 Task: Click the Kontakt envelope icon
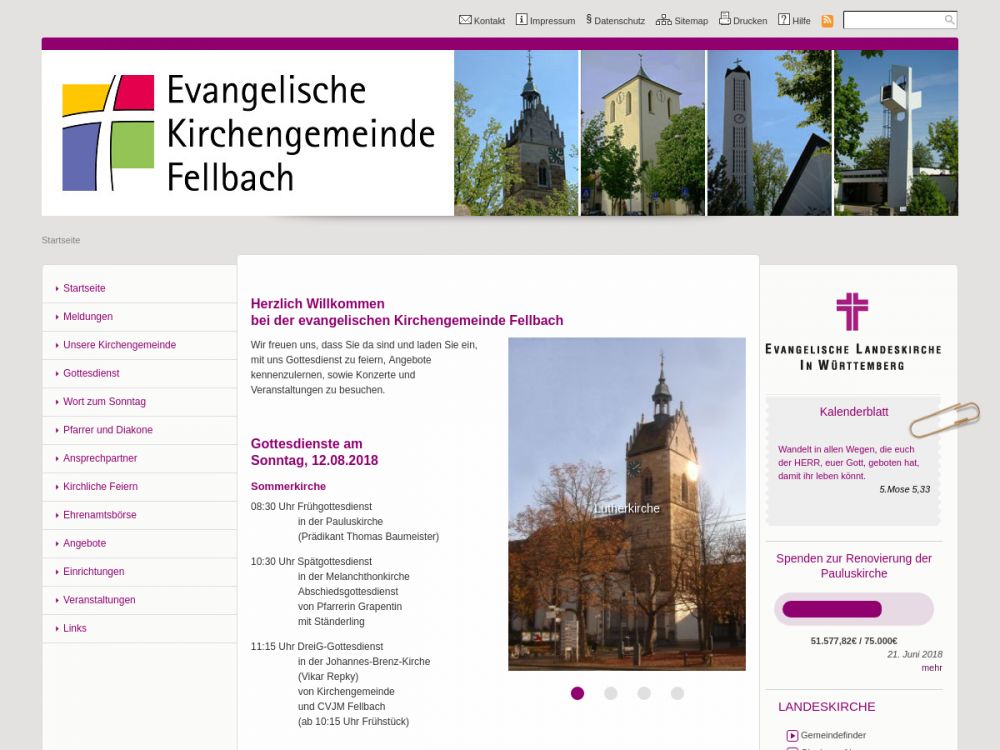click(465, 20)
